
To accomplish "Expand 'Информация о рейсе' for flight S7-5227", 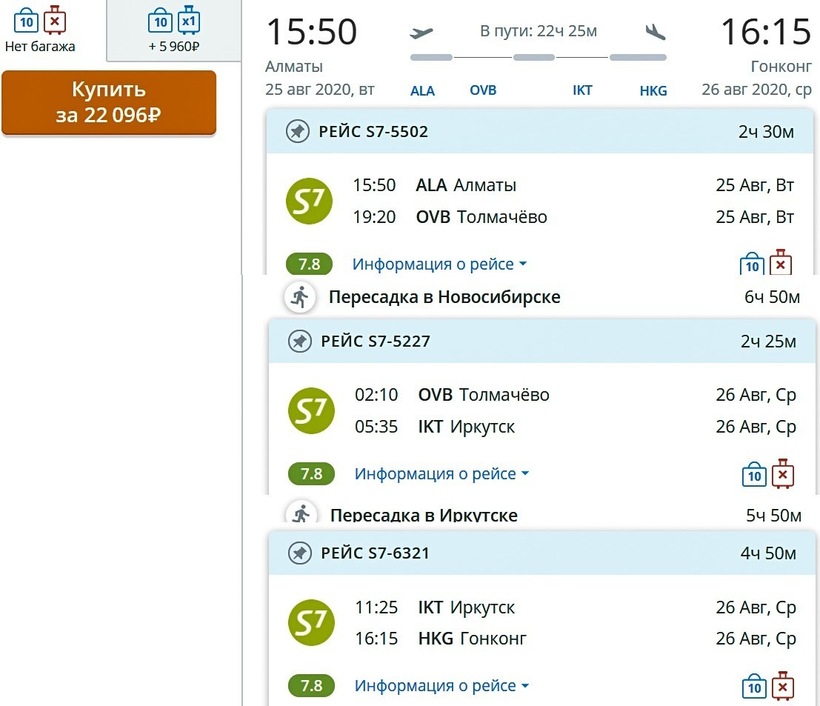I will pyautogui.click(x=442, y=474).
